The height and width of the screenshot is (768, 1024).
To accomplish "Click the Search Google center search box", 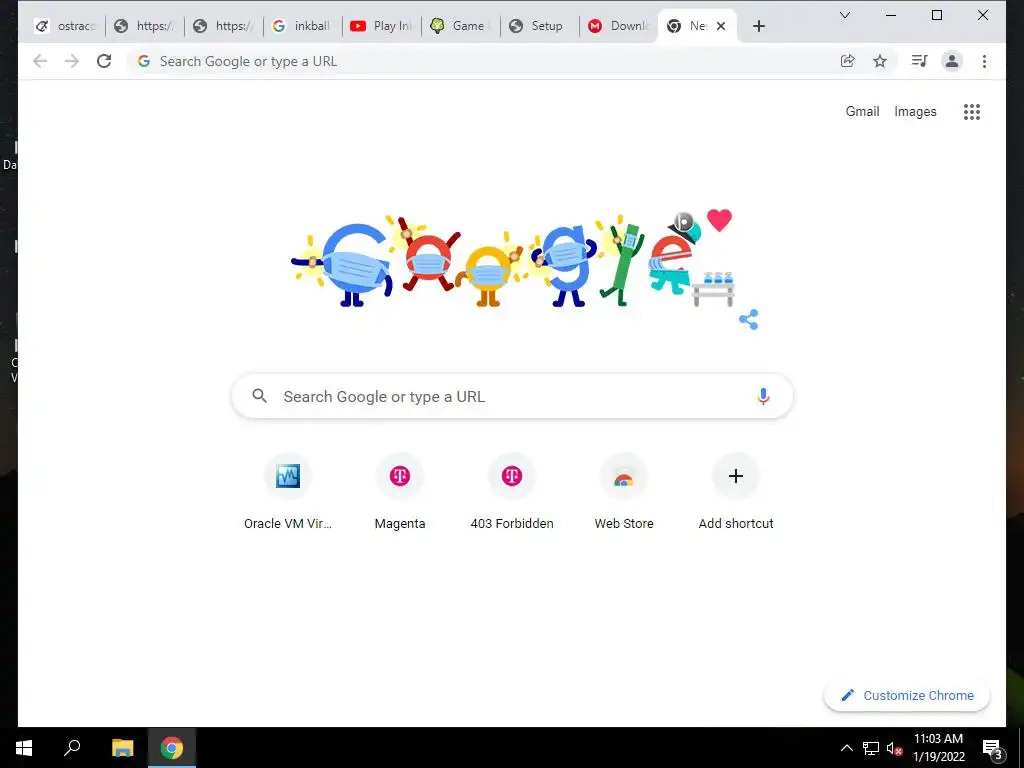I will [x=512, y=396].
